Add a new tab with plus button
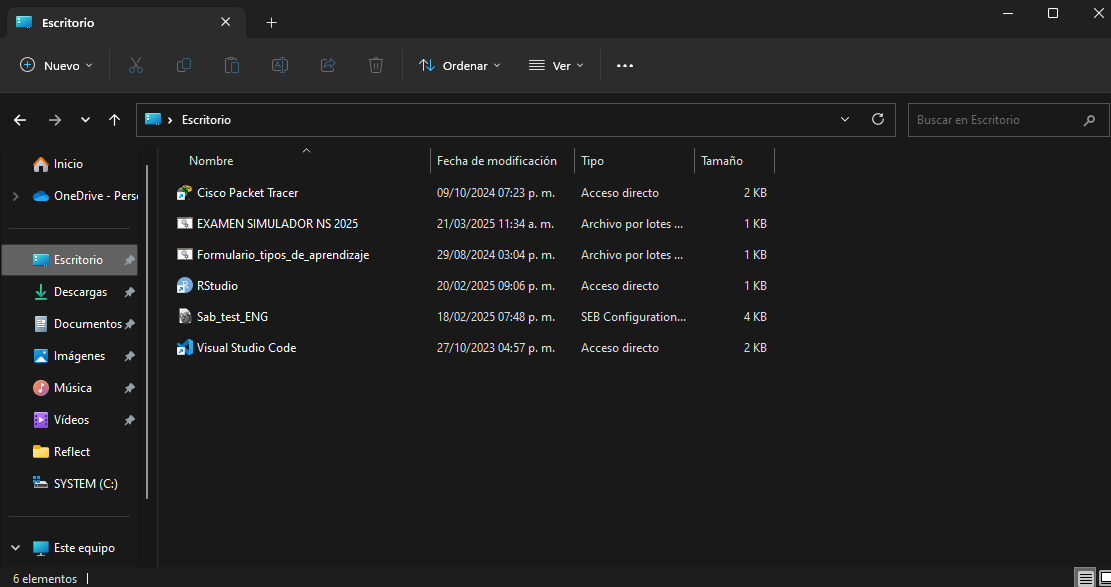 tap(271, 23)
